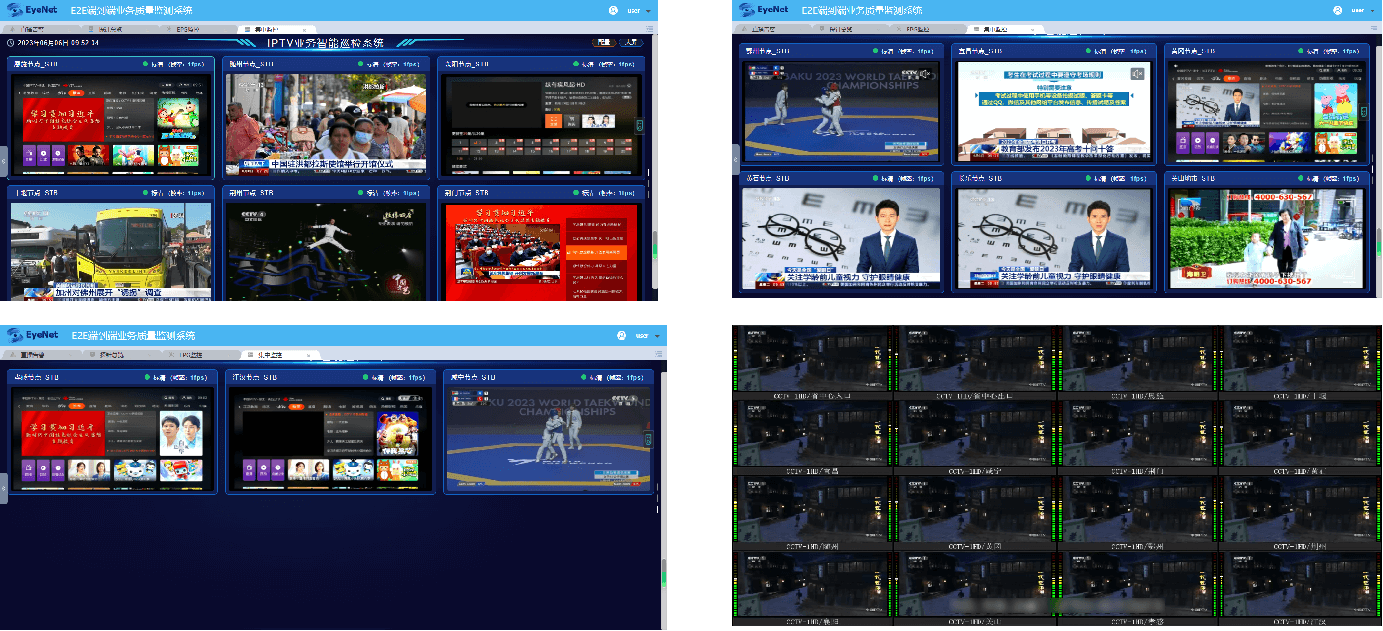1383x631 pixels.
Task: Click the muted speaker icon on exam news video
Action: coord(1137,74)
